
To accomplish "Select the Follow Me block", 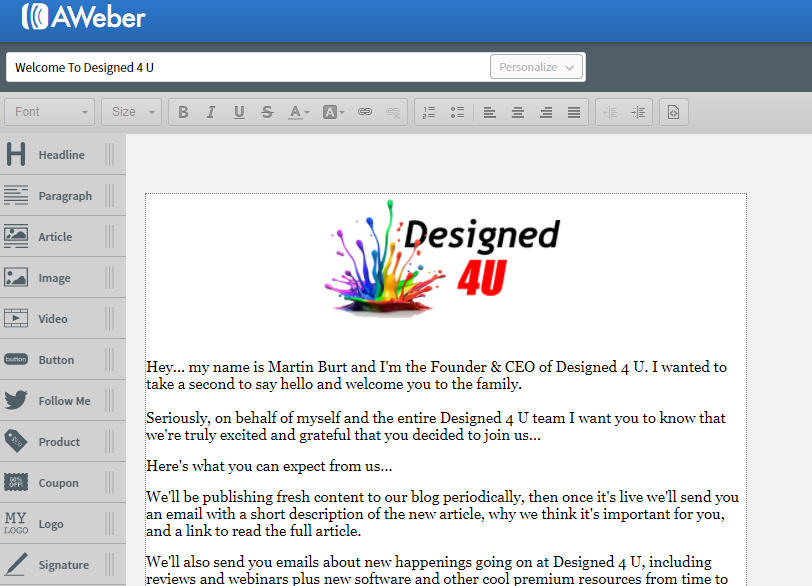I will pyautogui.click(x=62, y=401).
